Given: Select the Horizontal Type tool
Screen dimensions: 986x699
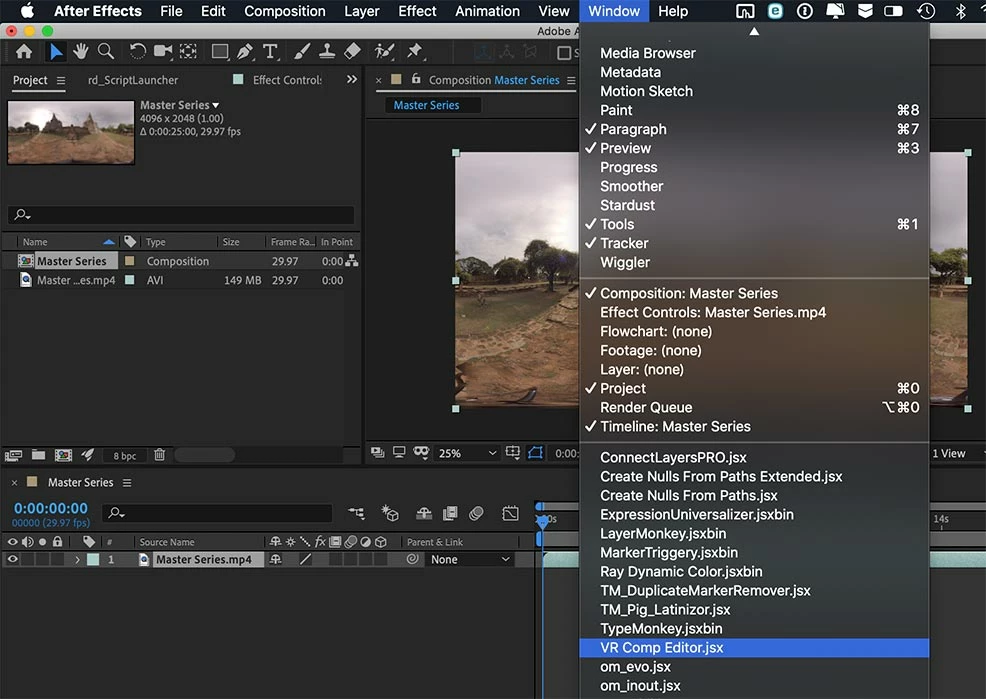Looking at the screenshot, I should point(270,52).
